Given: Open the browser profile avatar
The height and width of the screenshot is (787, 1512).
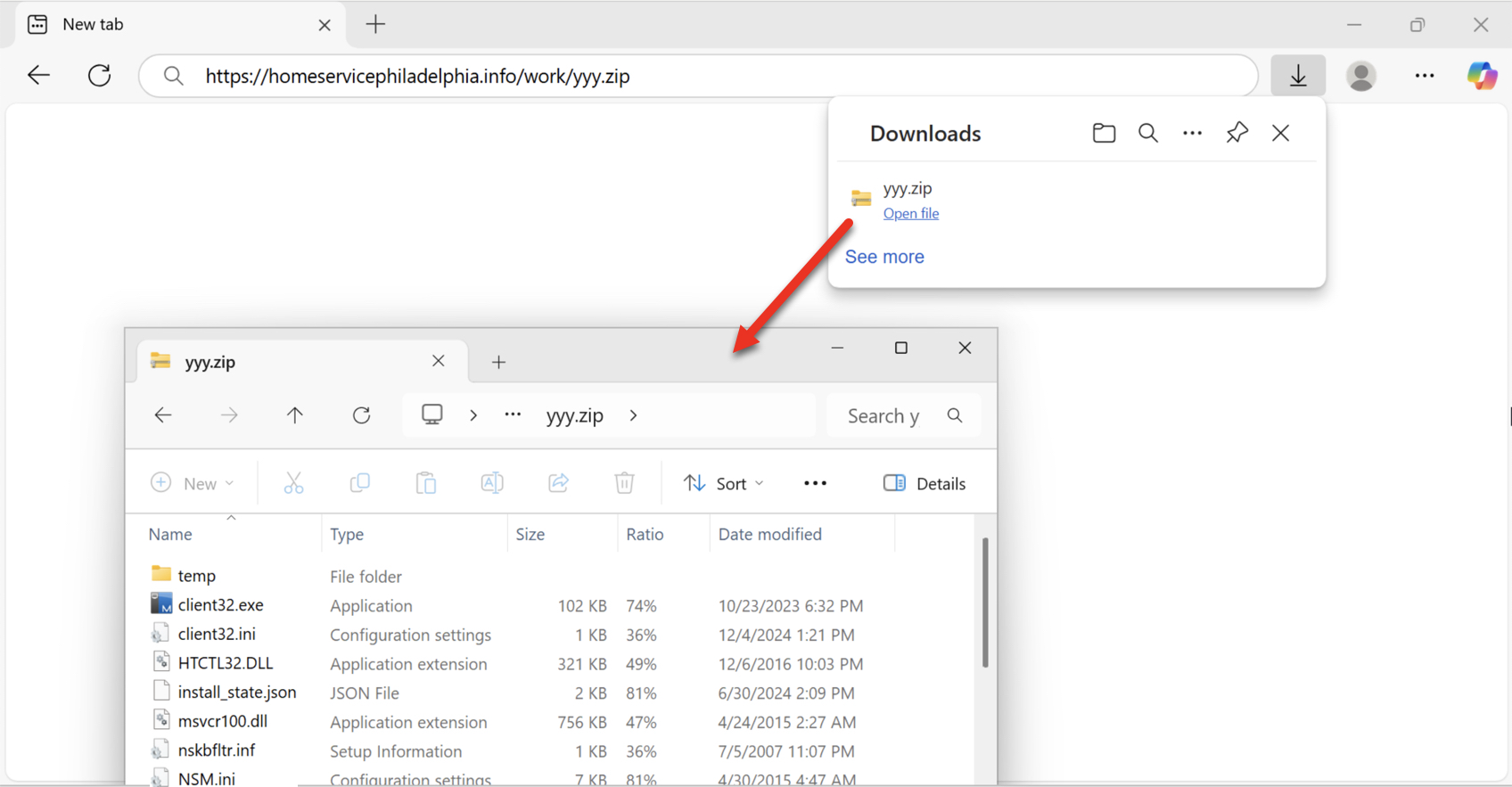Looking at the screenshot, I should coord(1360,76).
